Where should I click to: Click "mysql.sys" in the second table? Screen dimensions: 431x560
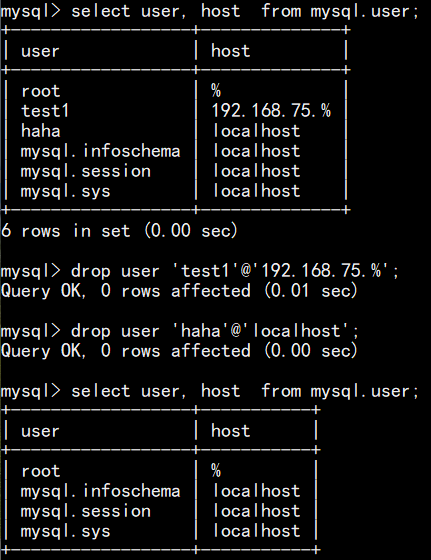click(65, 532)
